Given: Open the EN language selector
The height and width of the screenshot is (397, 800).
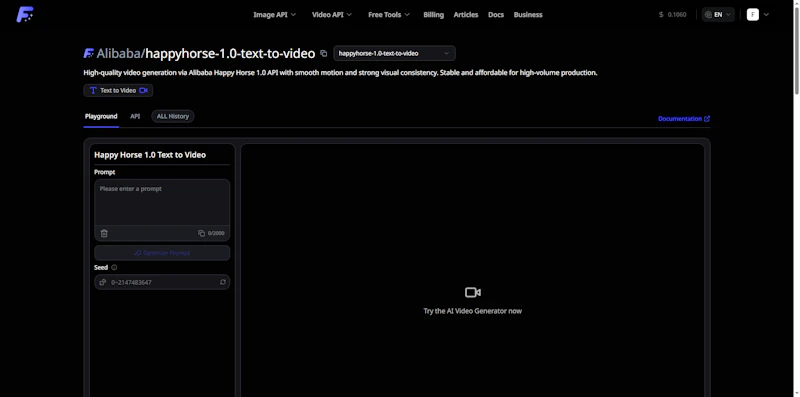Looking at the screenshot, I should point(718,15).
